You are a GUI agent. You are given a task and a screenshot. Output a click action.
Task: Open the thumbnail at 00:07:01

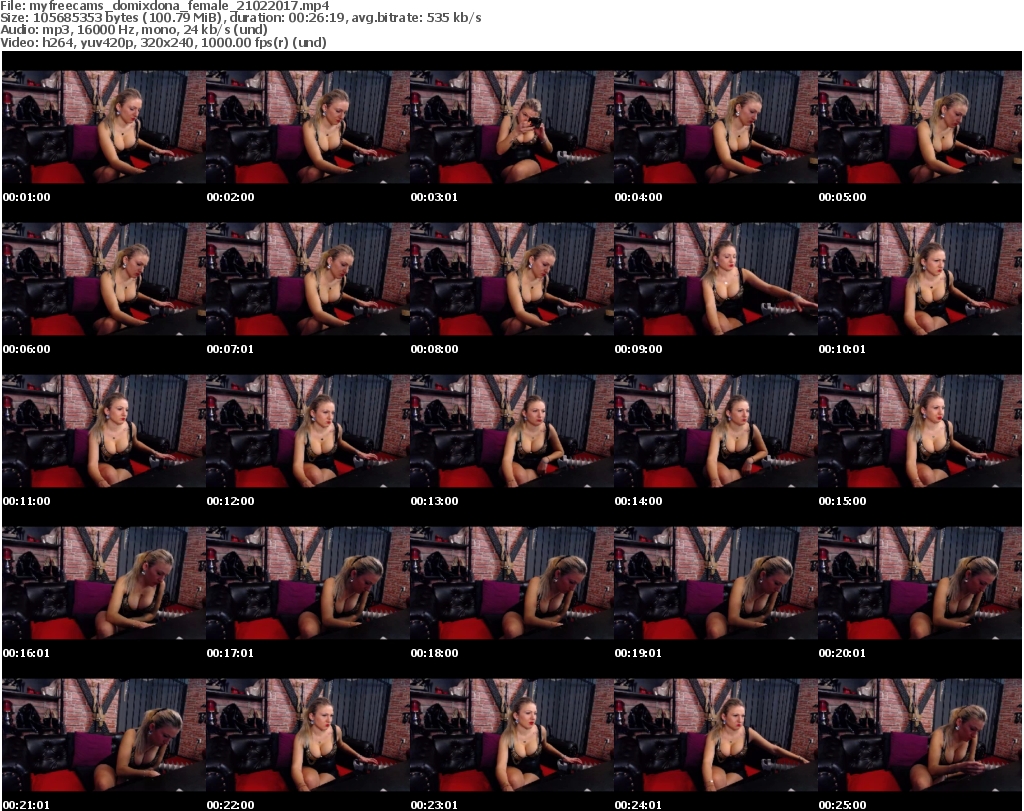(x=308, y=279)
